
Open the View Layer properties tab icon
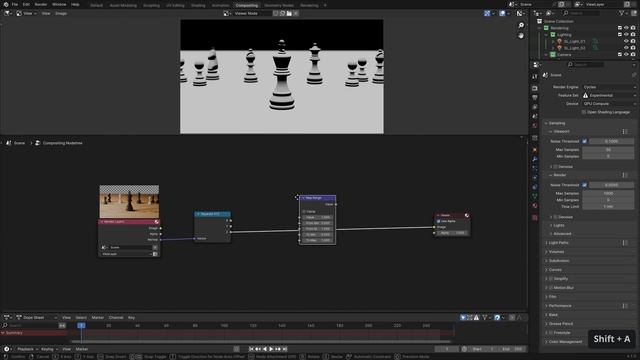pos(535,107)
